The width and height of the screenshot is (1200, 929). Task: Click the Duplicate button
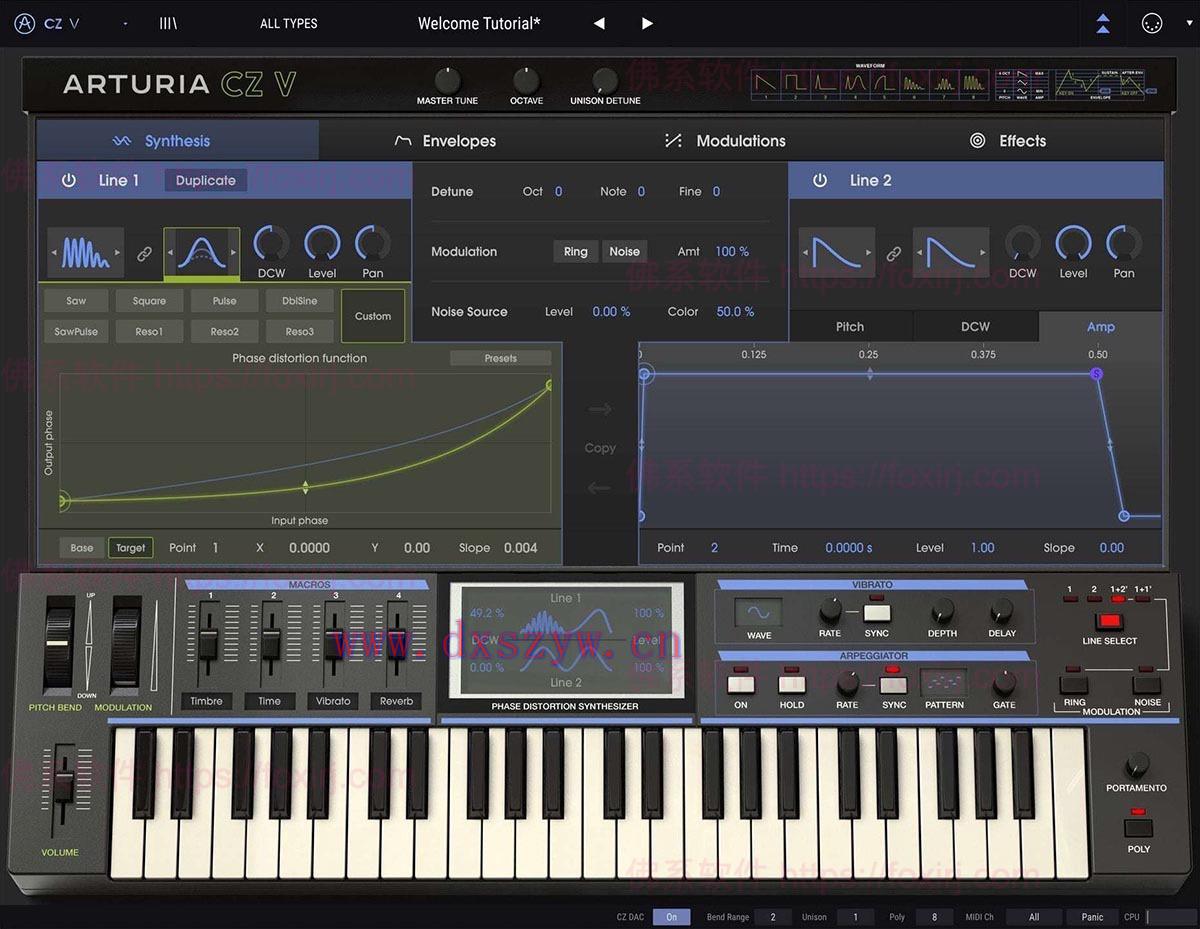[206, 181]
